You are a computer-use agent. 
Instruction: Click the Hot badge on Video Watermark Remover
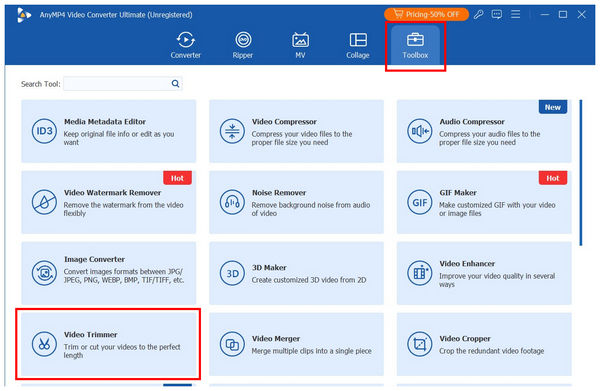click(x=177, y=178)
